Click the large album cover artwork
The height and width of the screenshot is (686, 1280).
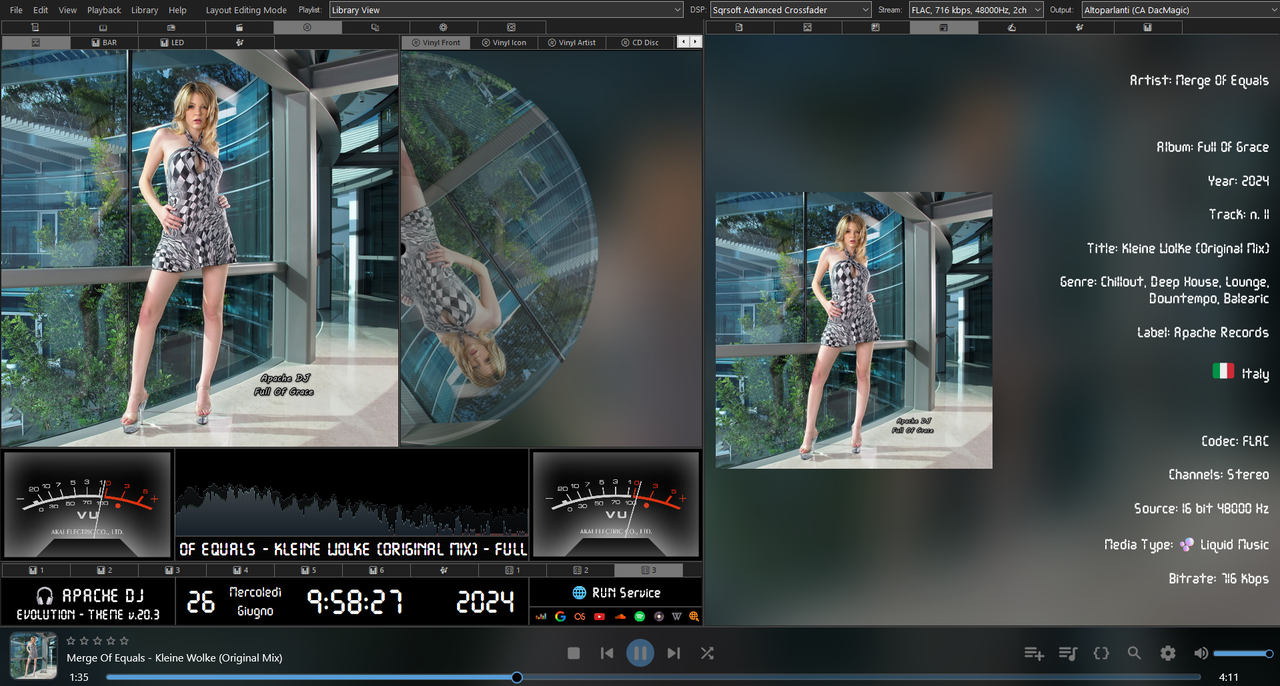click(x=200, y=248)
